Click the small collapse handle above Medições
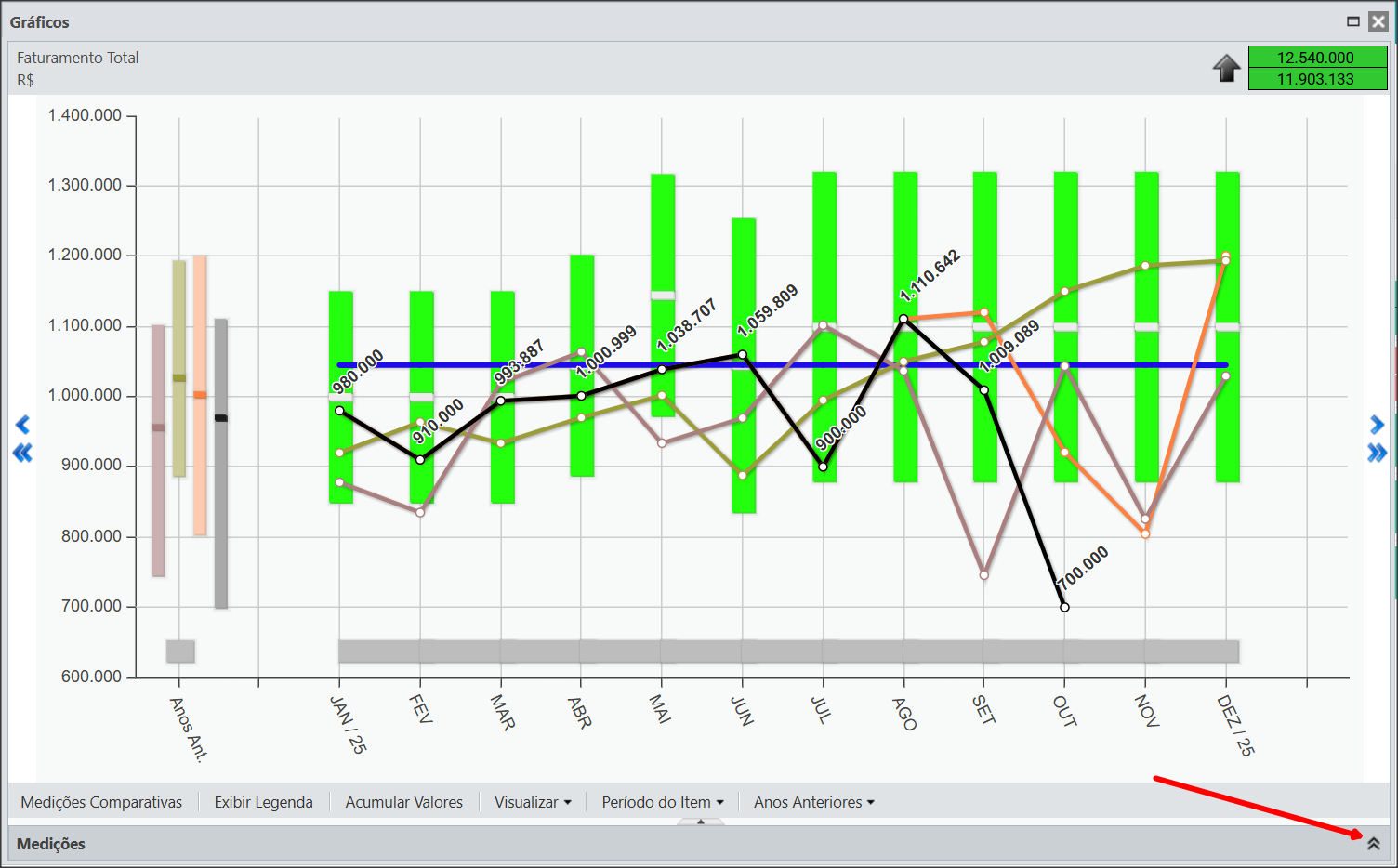Image resolution: width=1398 pixels, height=868 pixels. click(701, 822)
